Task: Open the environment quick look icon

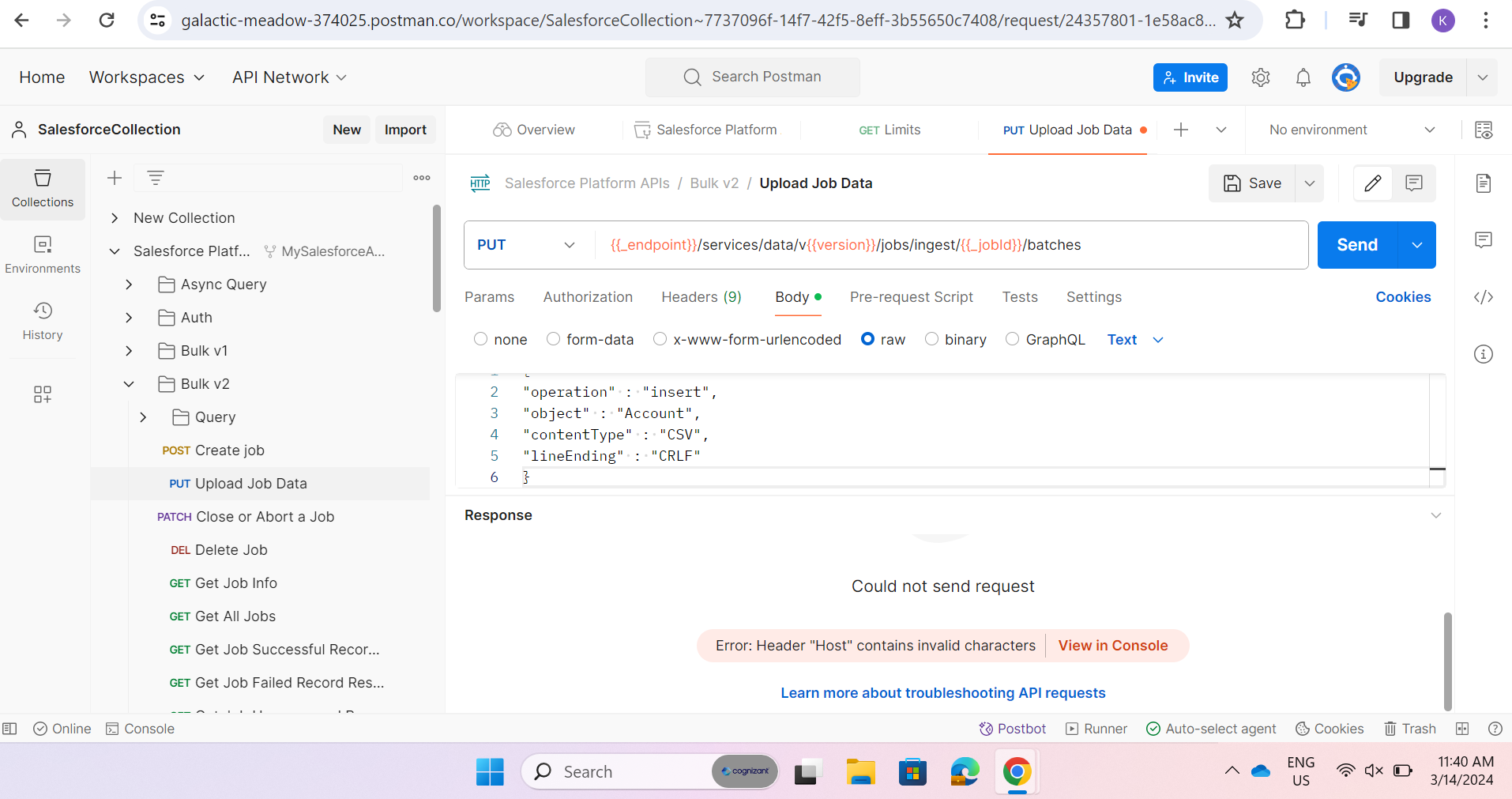Action: point(1484,130)
